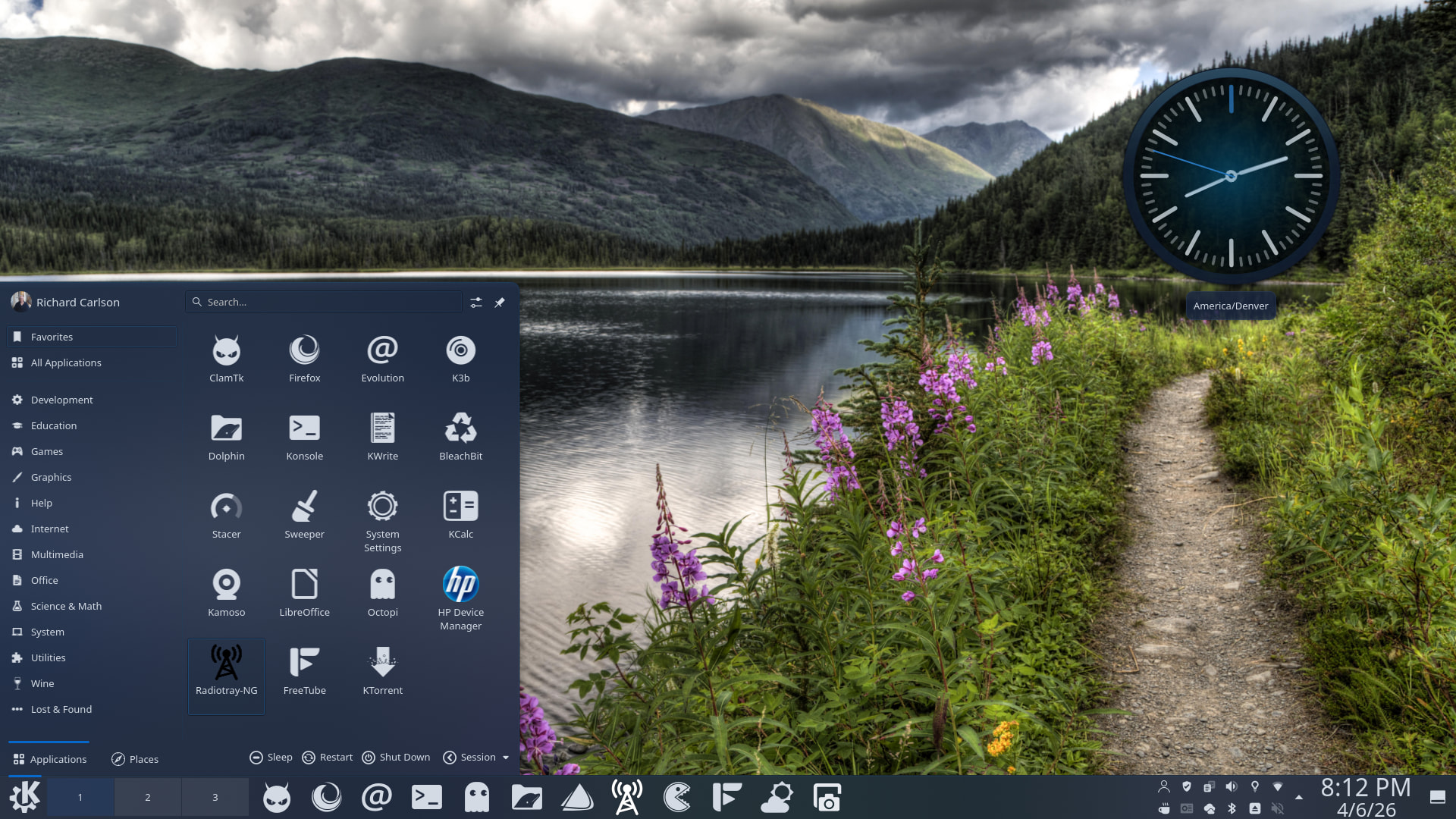Select the Multimedia category

(x=57, y=554)
